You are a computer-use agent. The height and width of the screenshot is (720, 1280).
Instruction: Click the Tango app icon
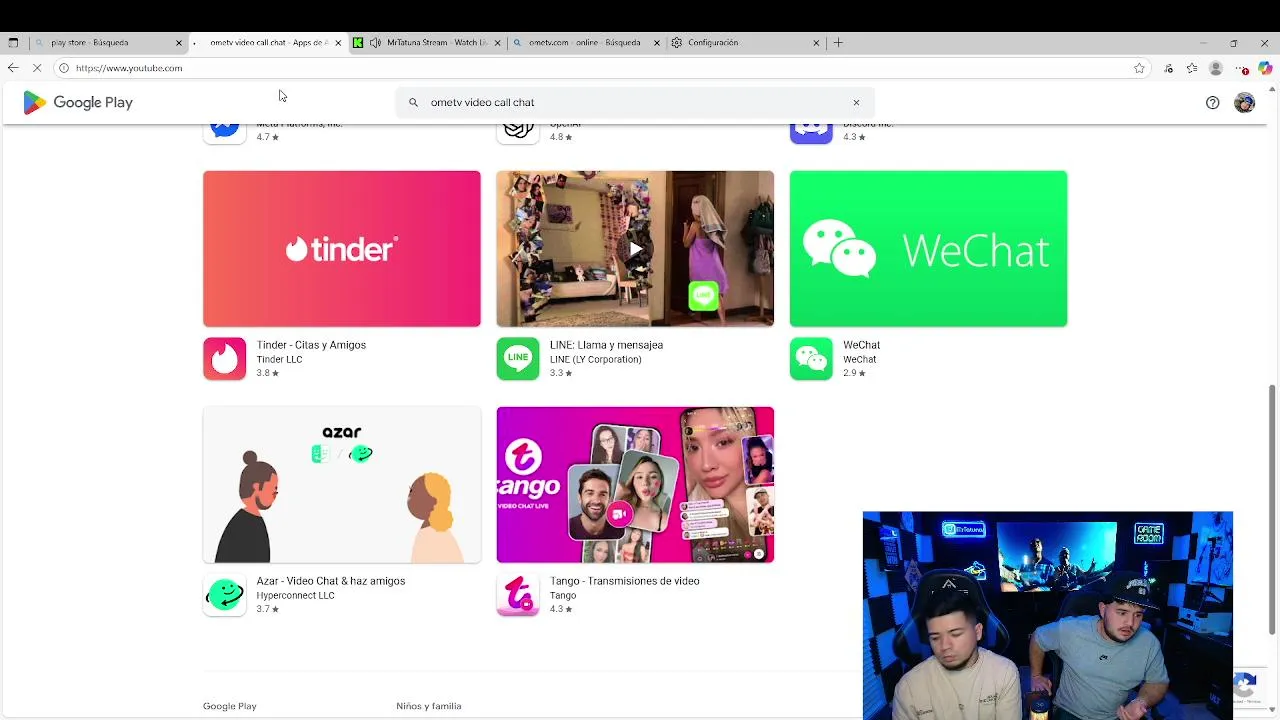pos(518,595)
